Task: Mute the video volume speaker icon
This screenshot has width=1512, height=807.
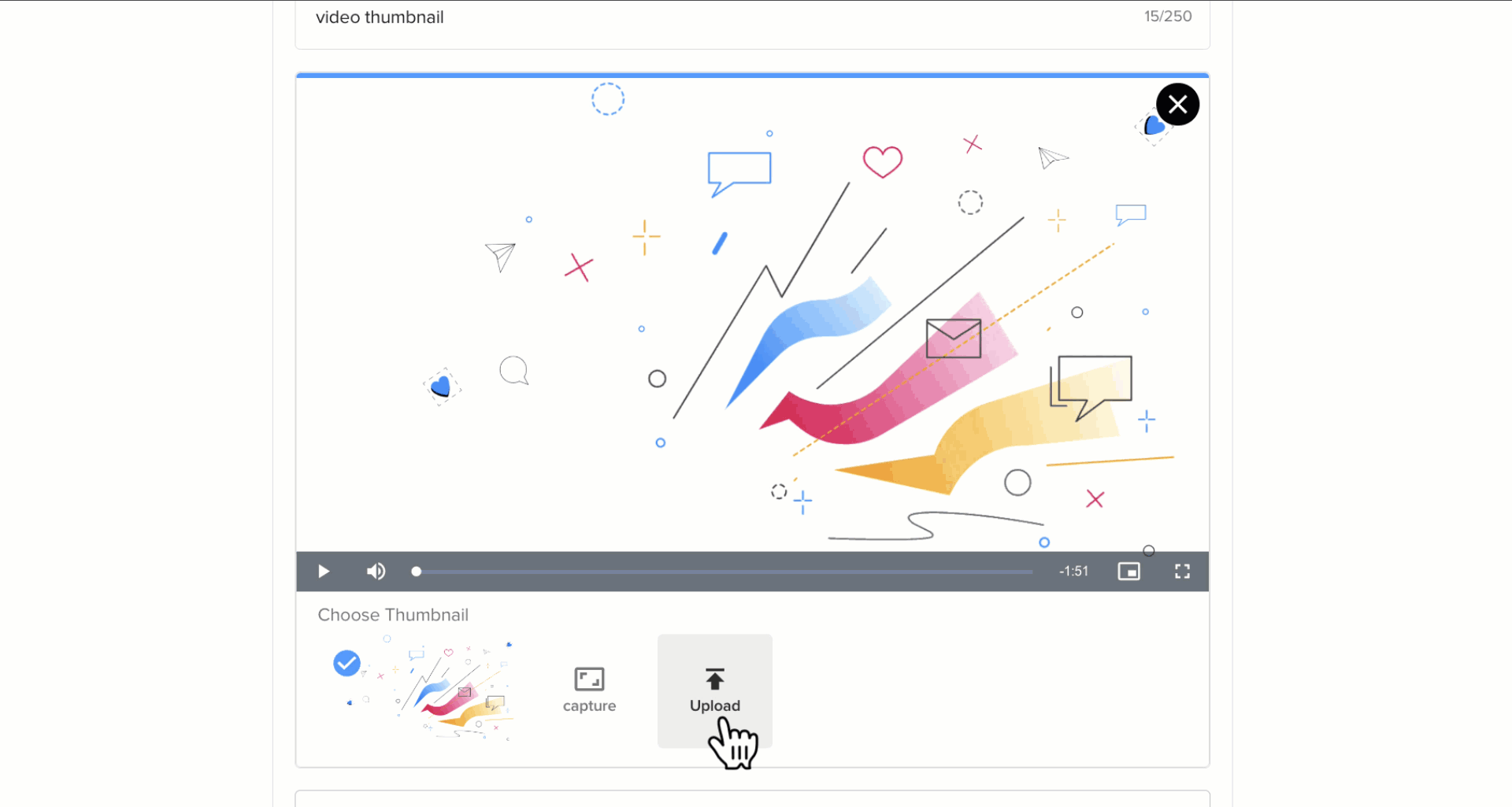Action: click(x=376, y=572)
